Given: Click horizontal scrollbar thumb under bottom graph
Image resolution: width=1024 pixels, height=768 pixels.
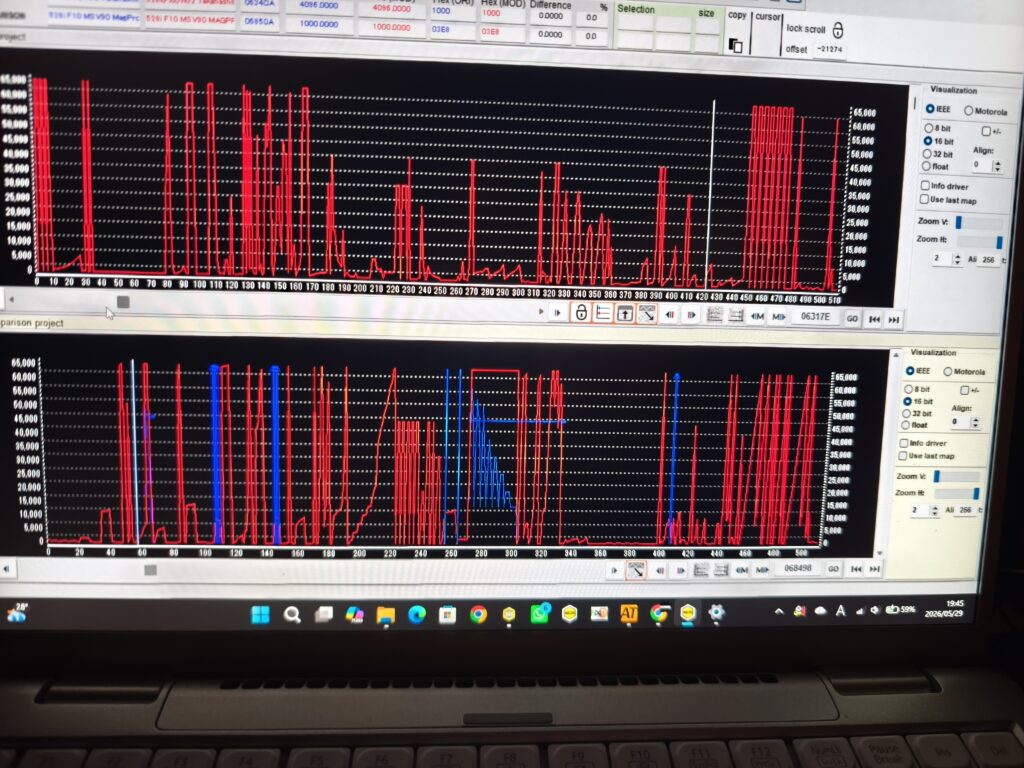Looking at the screenshot, I should point(150,570).
